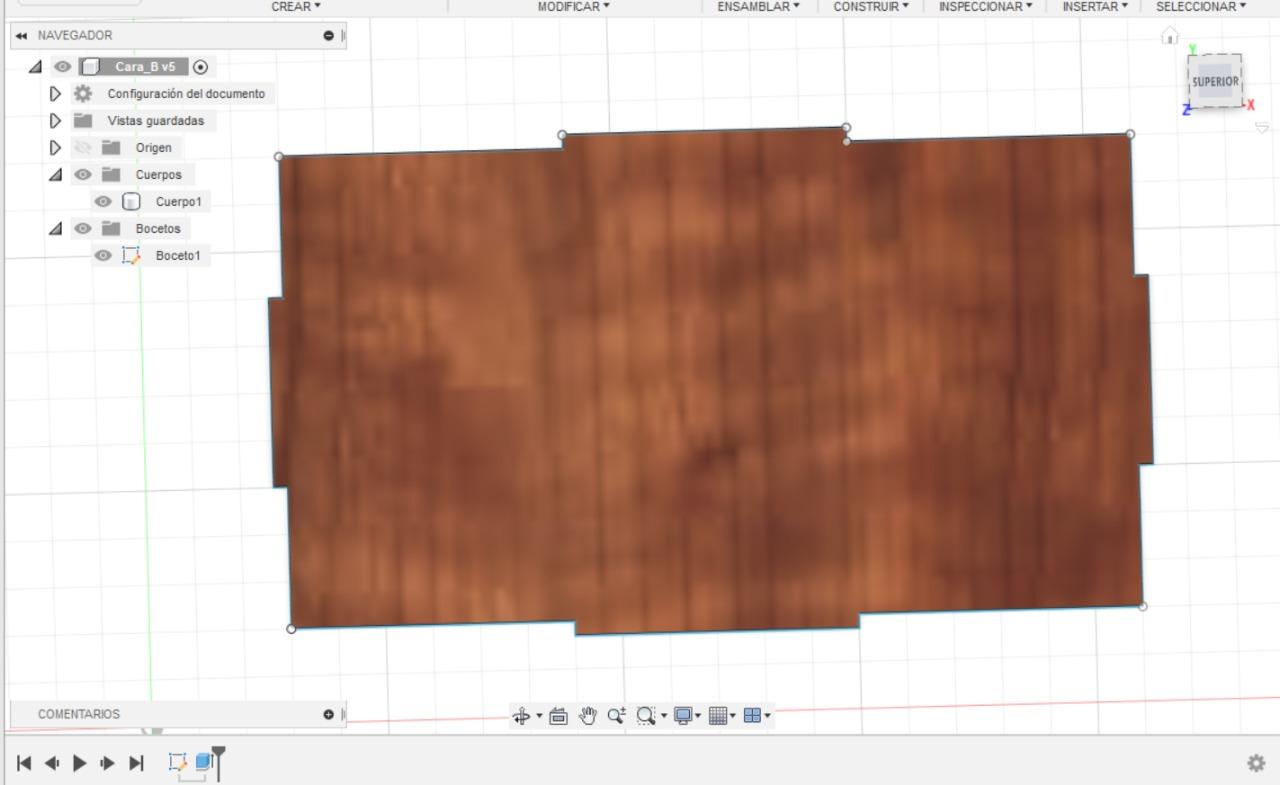Viewport: 1280px width, 785px height.
Task: Step back one timeline feature
Action: pos(52,763)
